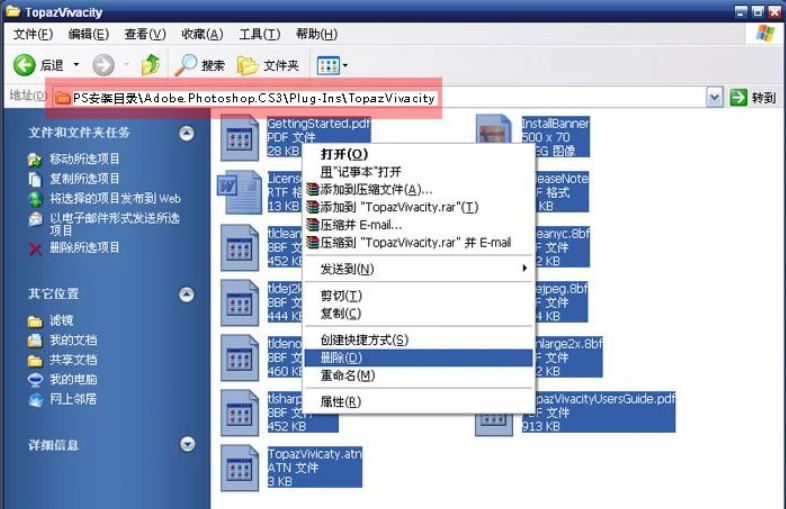
Task: Choose 用"记事本"打开 in context menu
Action: (x=419, y=172)
